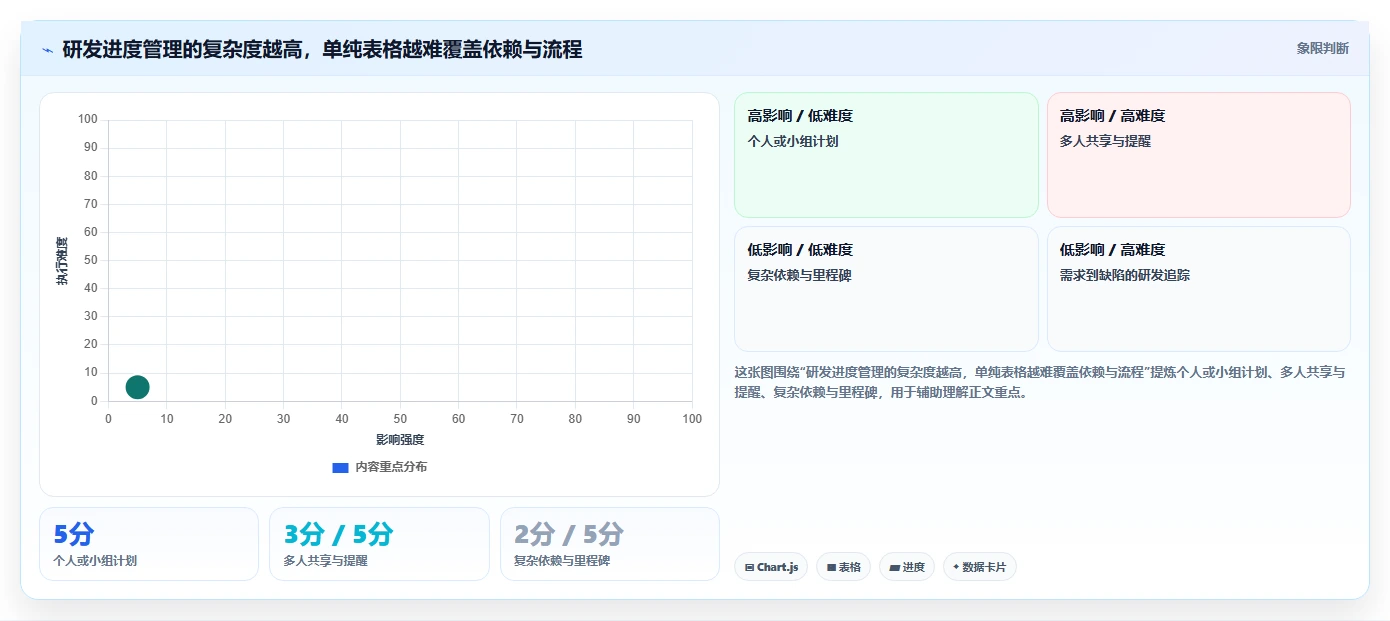Click the description paragraph starting 这张图围绕
This screenshot has width=1390, height=621.
tap(1040, 382)
